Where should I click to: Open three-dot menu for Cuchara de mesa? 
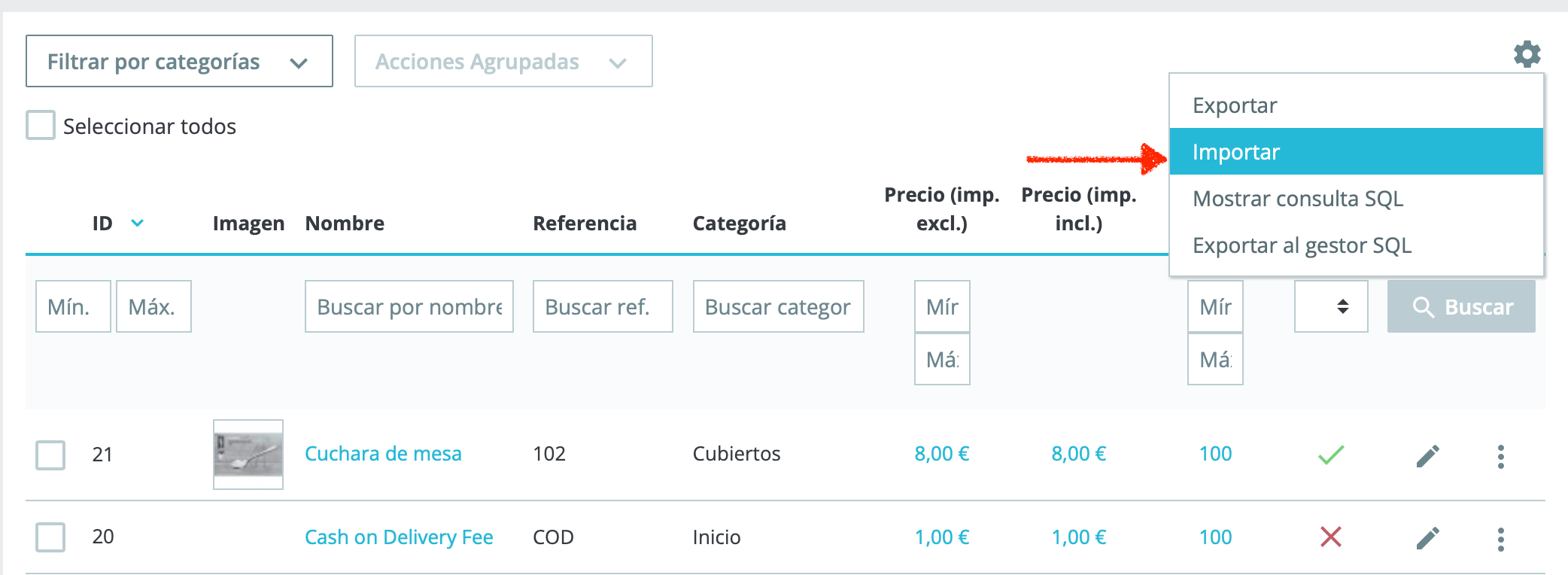[1500, 456]
